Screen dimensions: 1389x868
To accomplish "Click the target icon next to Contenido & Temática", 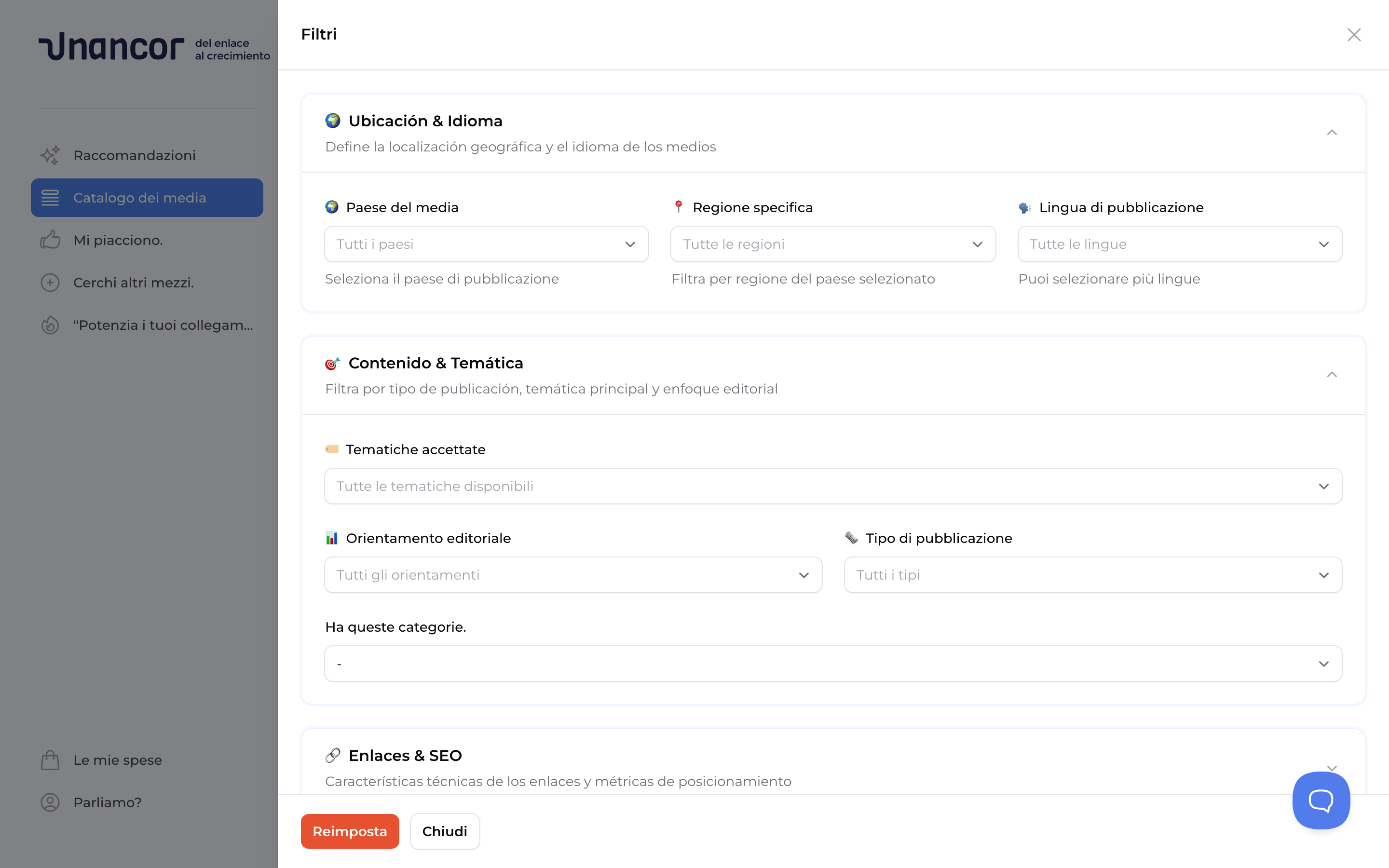I will pyautogui.click(x=333, y=363).
